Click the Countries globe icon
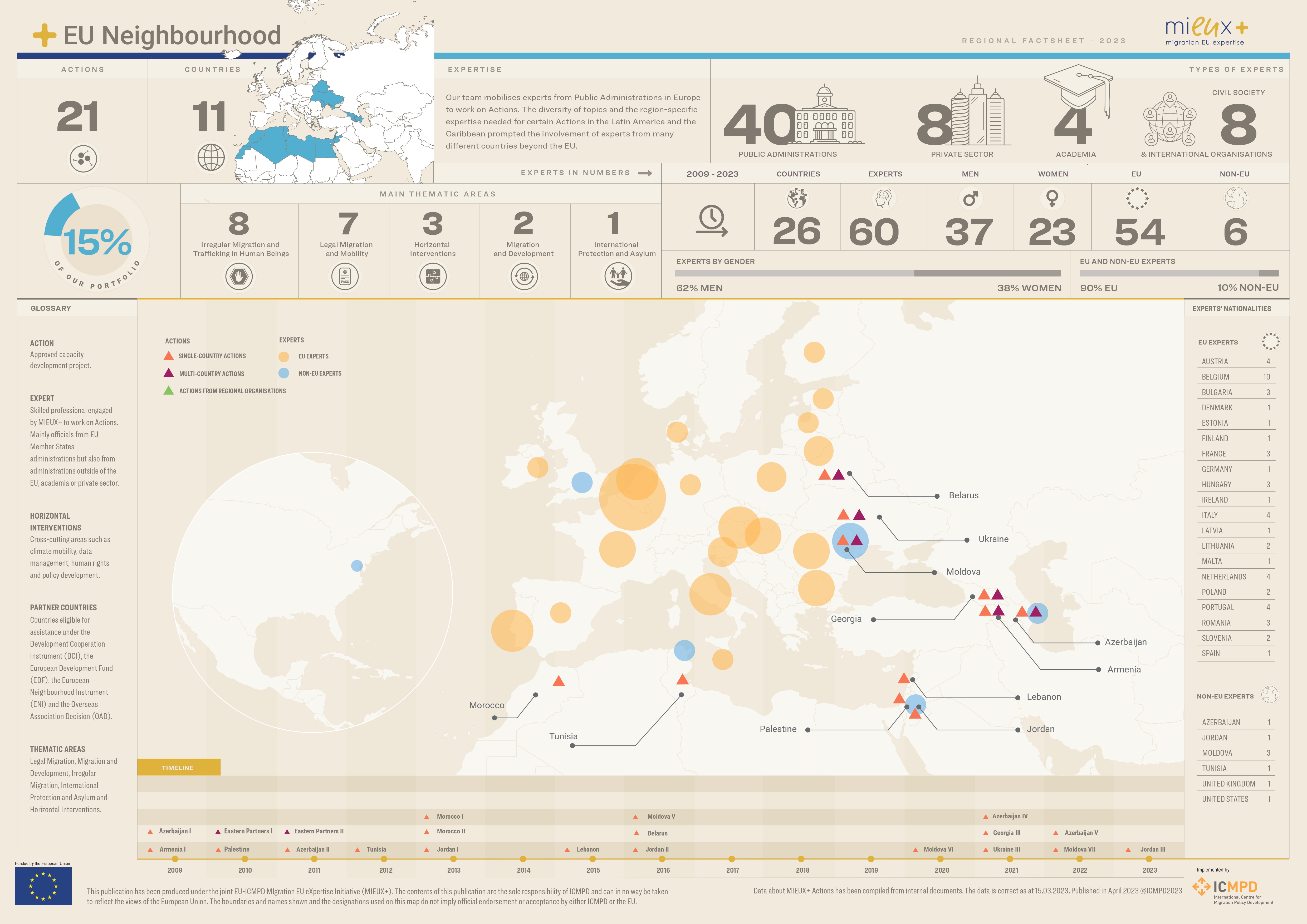The height and width of the screenshot is (924, 1307). (211, 157)
